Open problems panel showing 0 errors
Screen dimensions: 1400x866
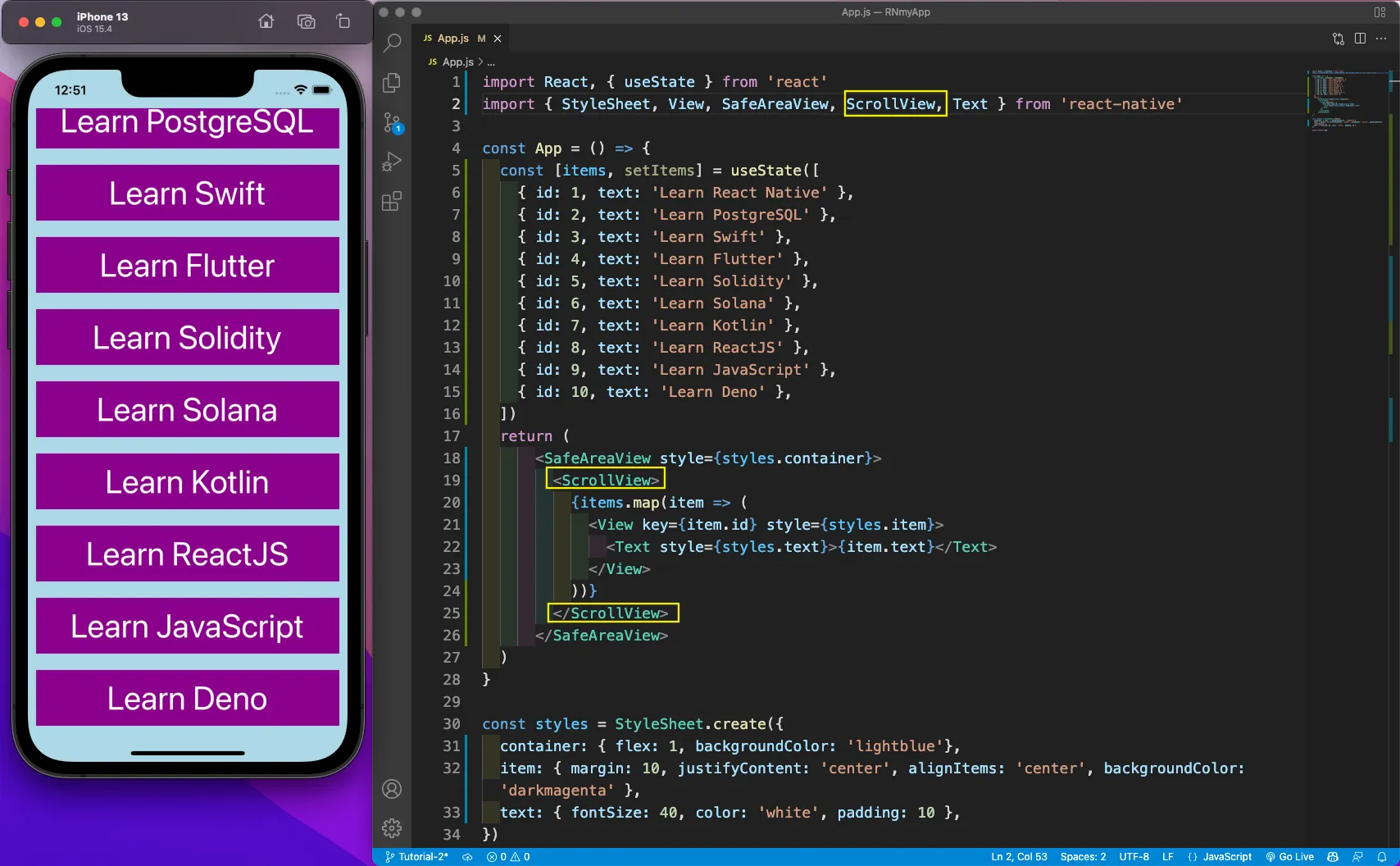click(x=507, y=856)
